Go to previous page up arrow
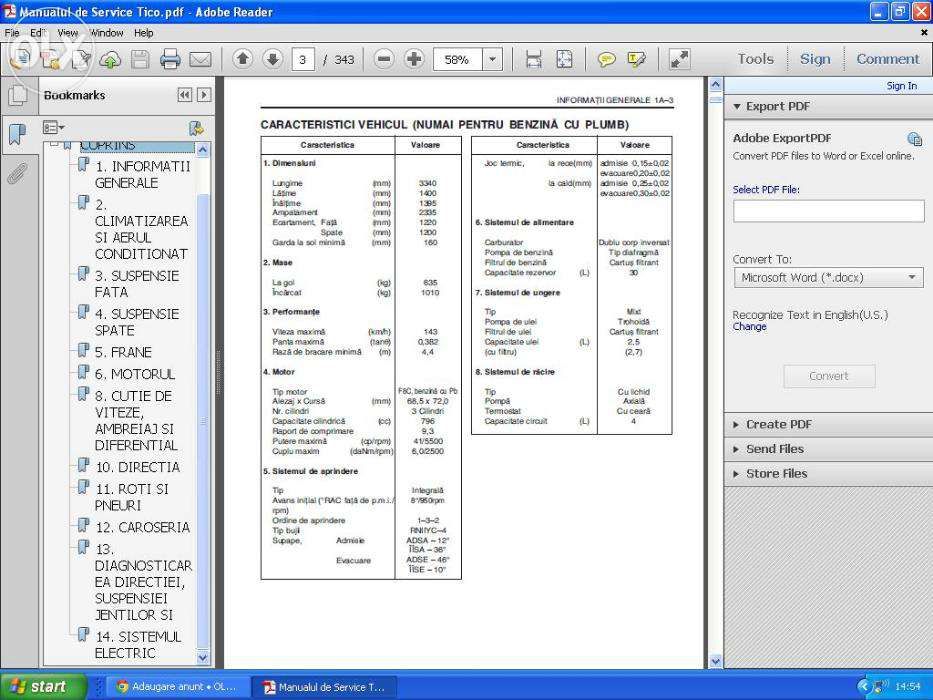Viewport: 933px width, 700px height. pos(242,59)
